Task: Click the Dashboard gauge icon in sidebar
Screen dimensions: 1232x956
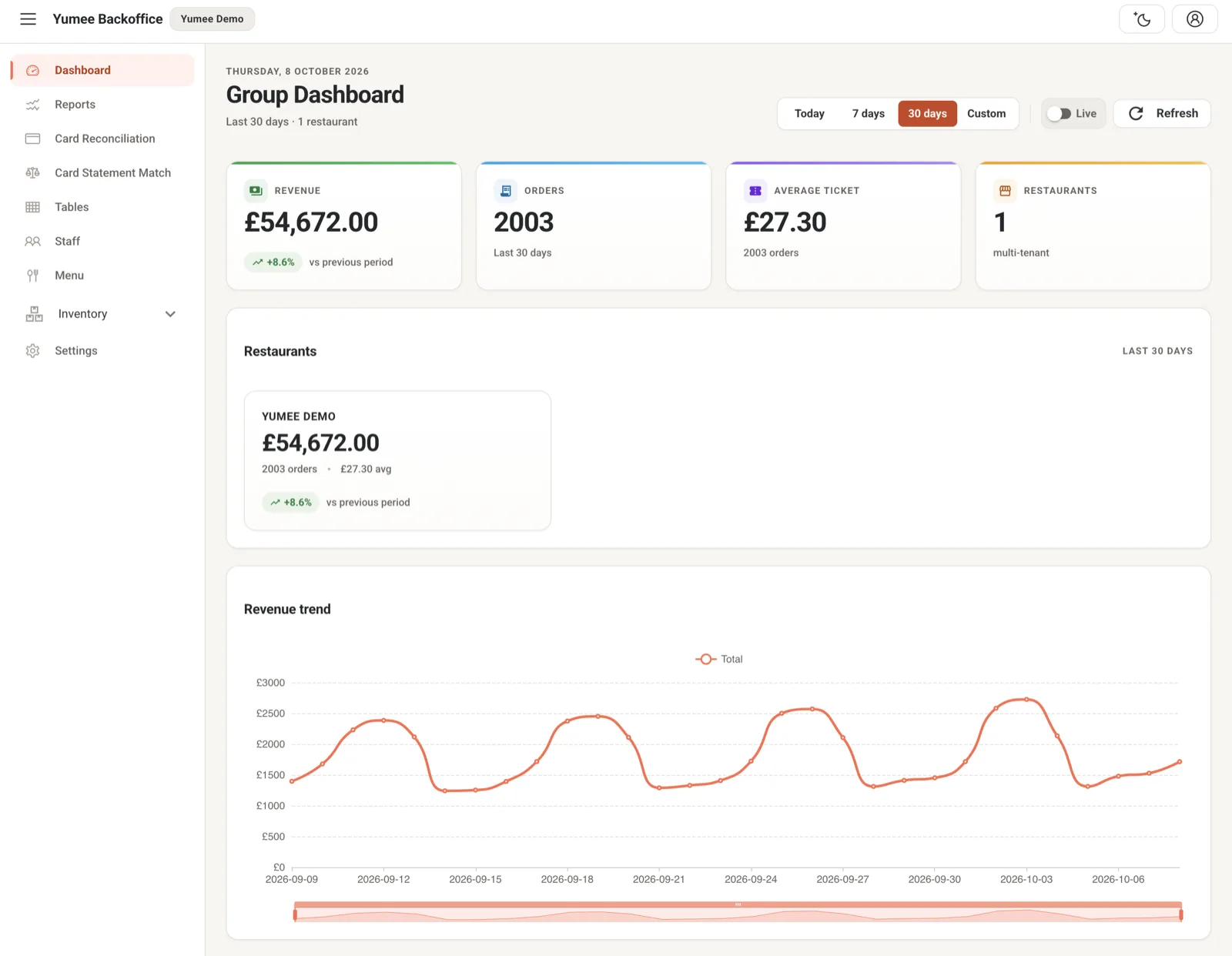Action: point(32,70)
